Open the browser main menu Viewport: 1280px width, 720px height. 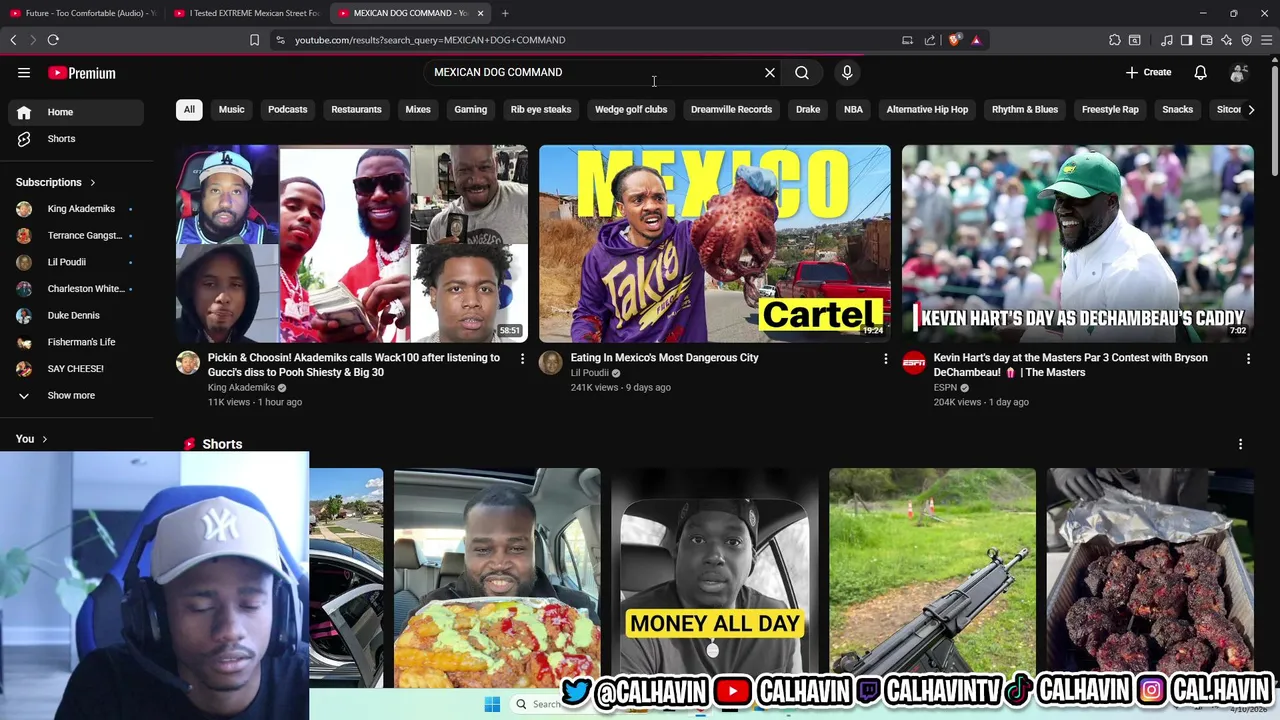click(1267, 40)
